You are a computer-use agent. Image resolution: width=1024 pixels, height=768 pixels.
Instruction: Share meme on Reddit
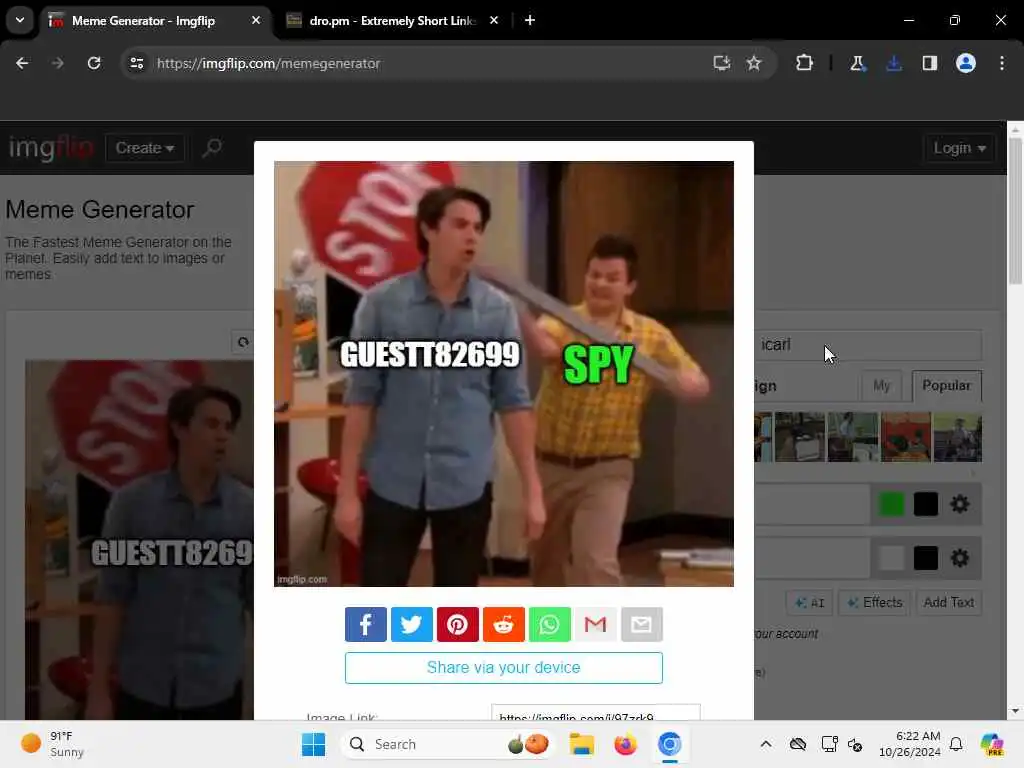click(504, 624)
